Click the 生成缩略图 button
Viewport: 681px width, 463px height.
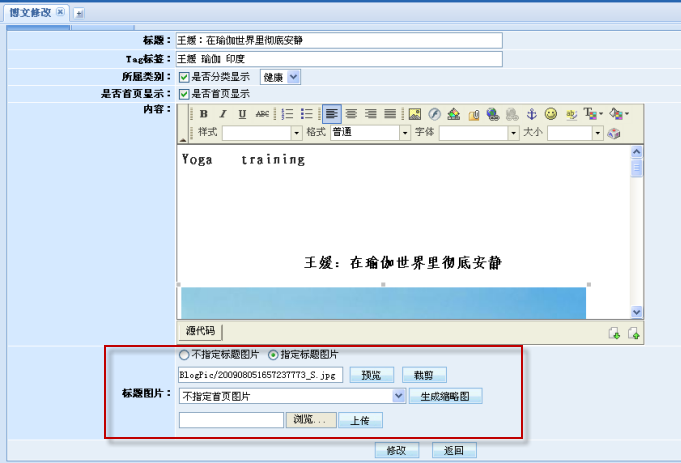(x=446, y=396)
